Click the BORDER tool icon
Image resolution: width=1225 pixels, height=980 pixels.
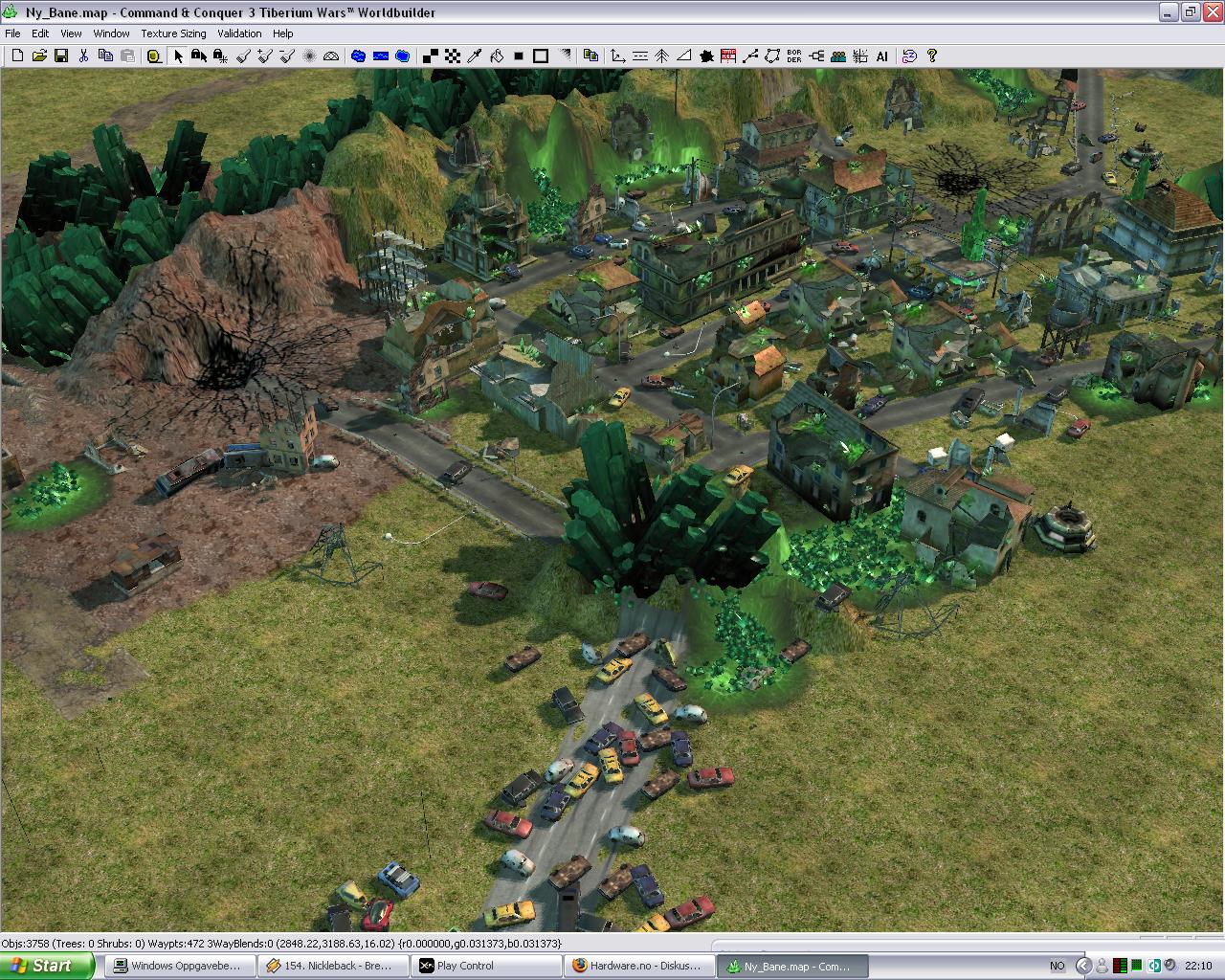[794, 56]
